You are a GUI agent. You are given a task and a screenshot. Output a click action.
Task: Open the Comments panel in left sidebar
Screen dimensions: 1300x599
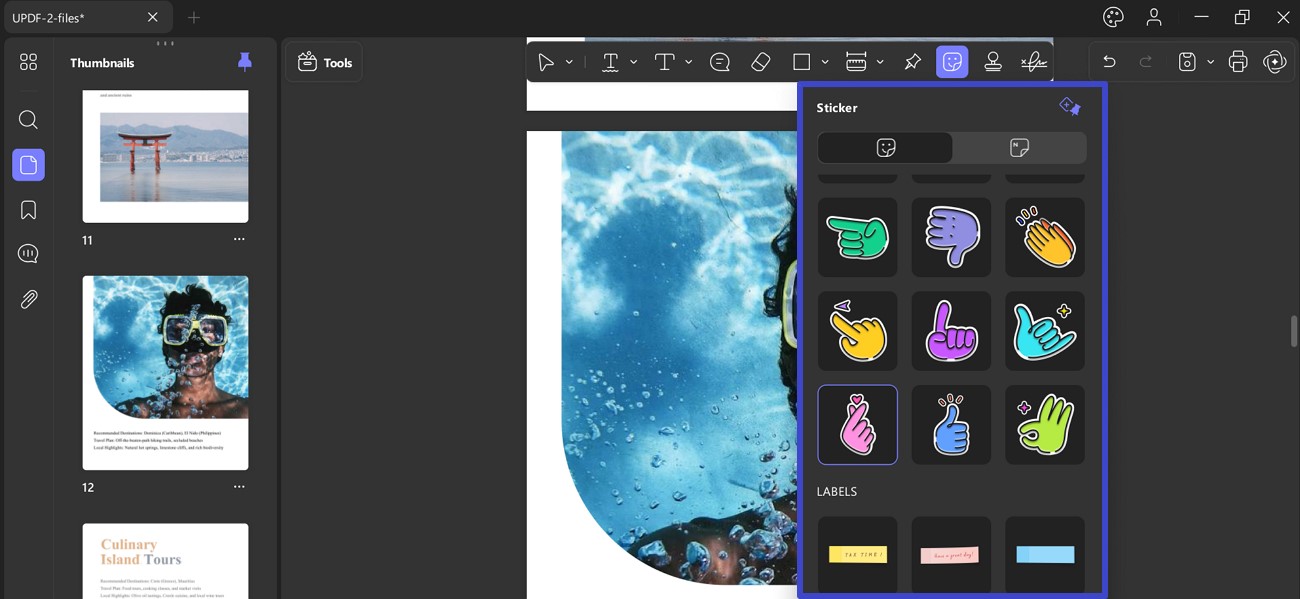click(28, 254)
